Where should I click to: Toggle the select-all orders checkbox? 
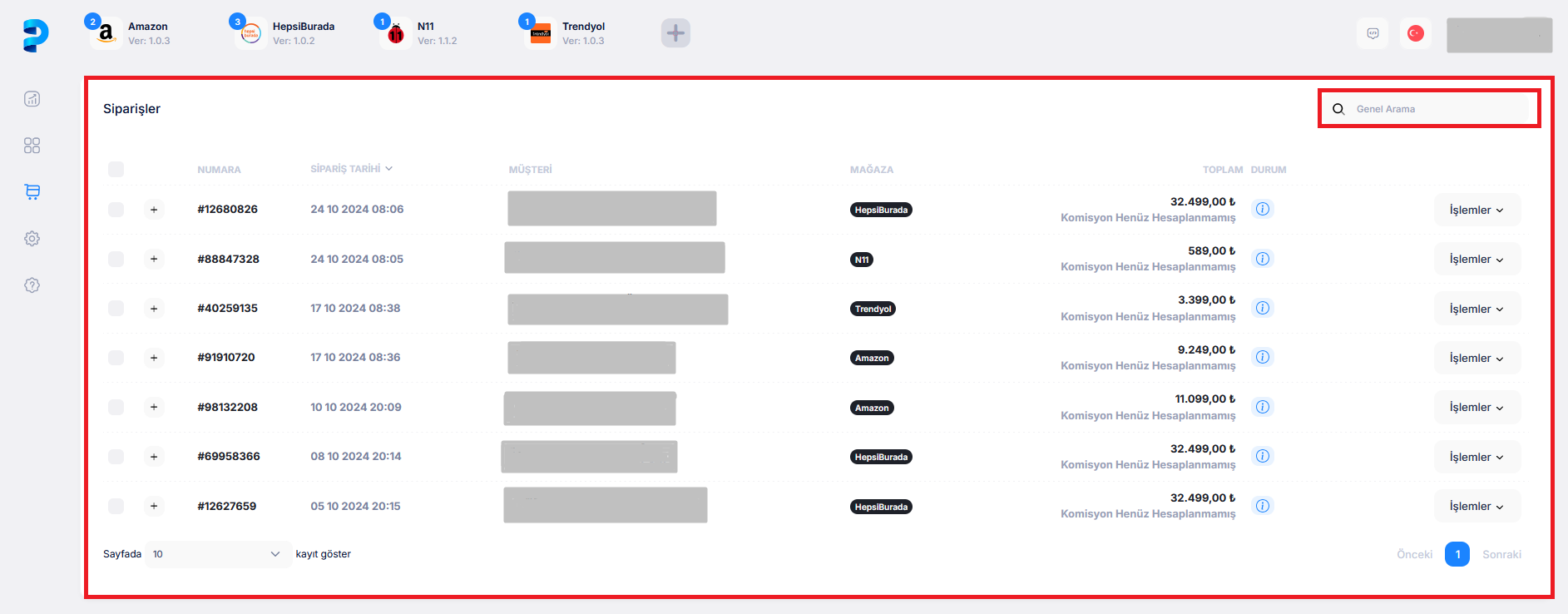pos(116,170)
